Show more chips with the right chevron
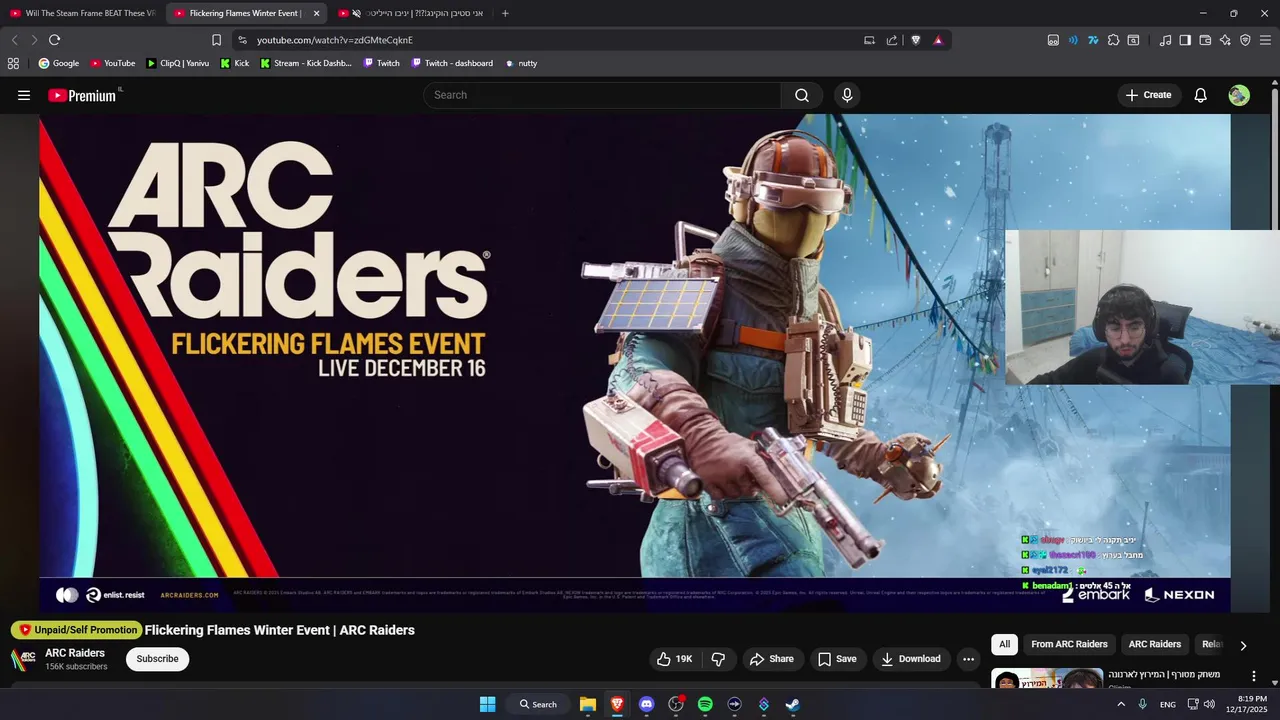This screenshot has height=720, width=1280. tap(1243, 645)
